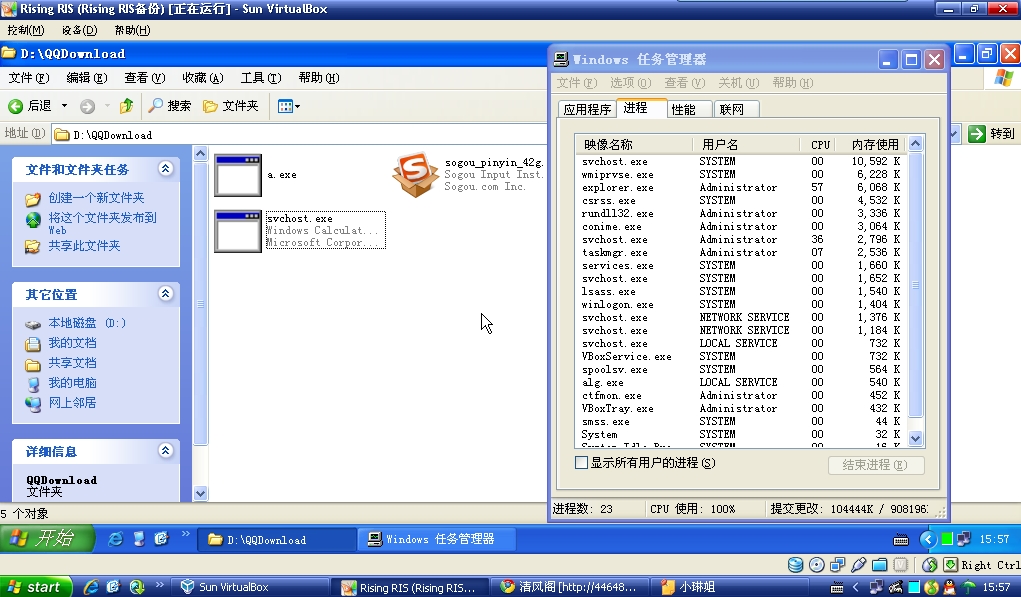This screenshot has height=597, width=1021.
Task: Open Local Disk (D:) in other places
Action: [x=87, y=323]
